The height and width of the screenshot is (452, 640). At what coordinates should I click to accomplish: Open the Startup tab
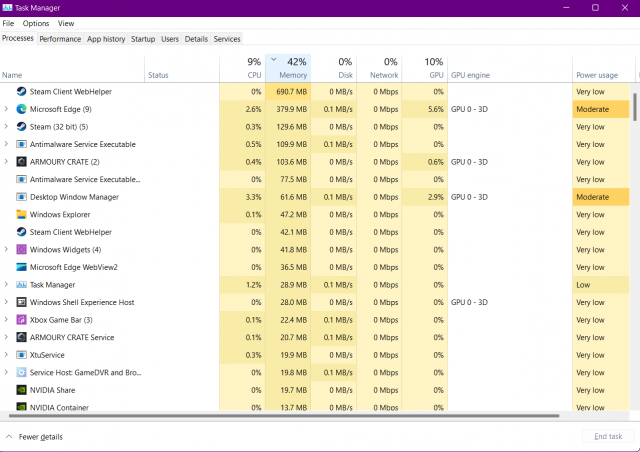point(143,39)
